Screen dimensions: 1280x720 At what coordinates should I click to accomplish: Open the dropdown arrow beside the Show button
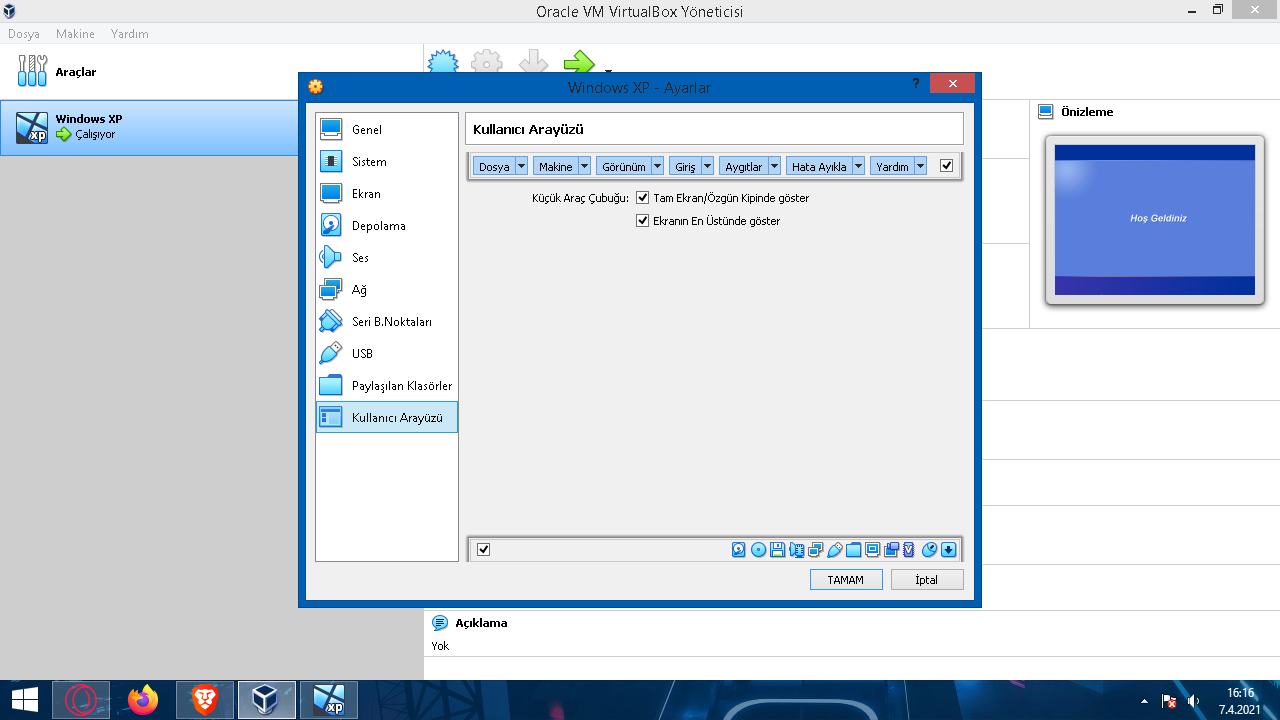(607, 70)
